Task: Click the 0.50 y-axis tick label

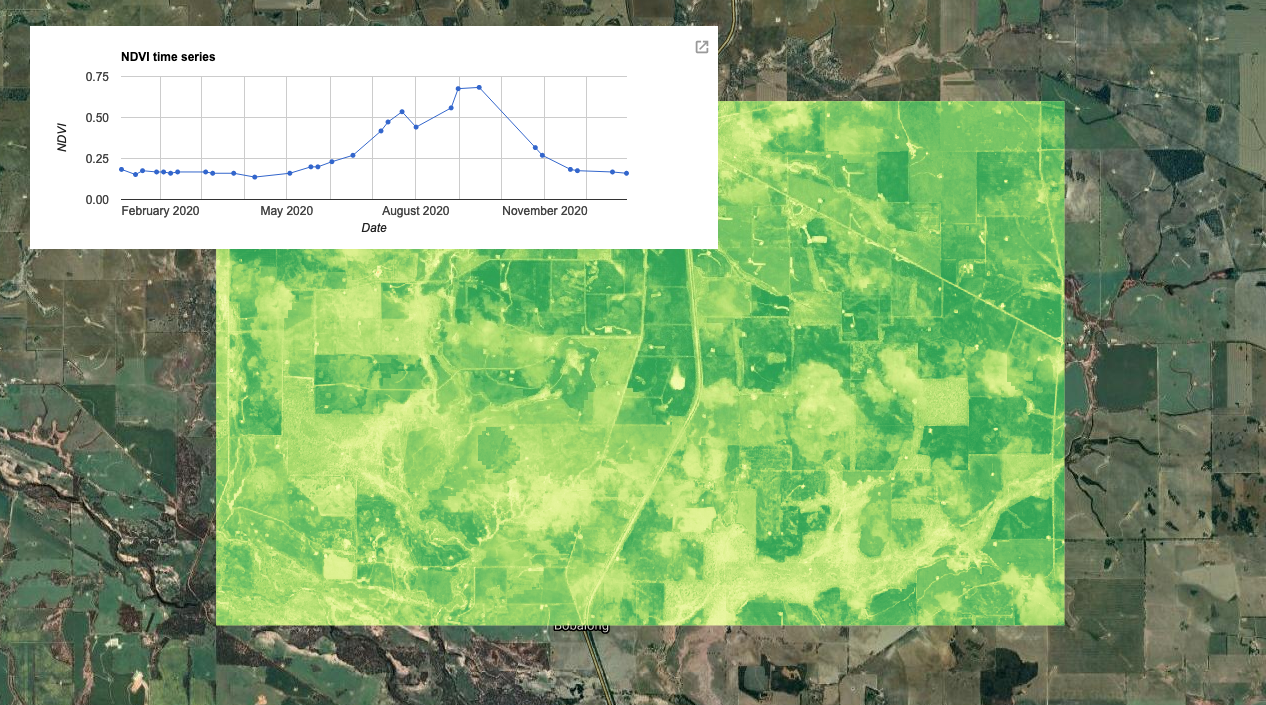Action: 97,118
